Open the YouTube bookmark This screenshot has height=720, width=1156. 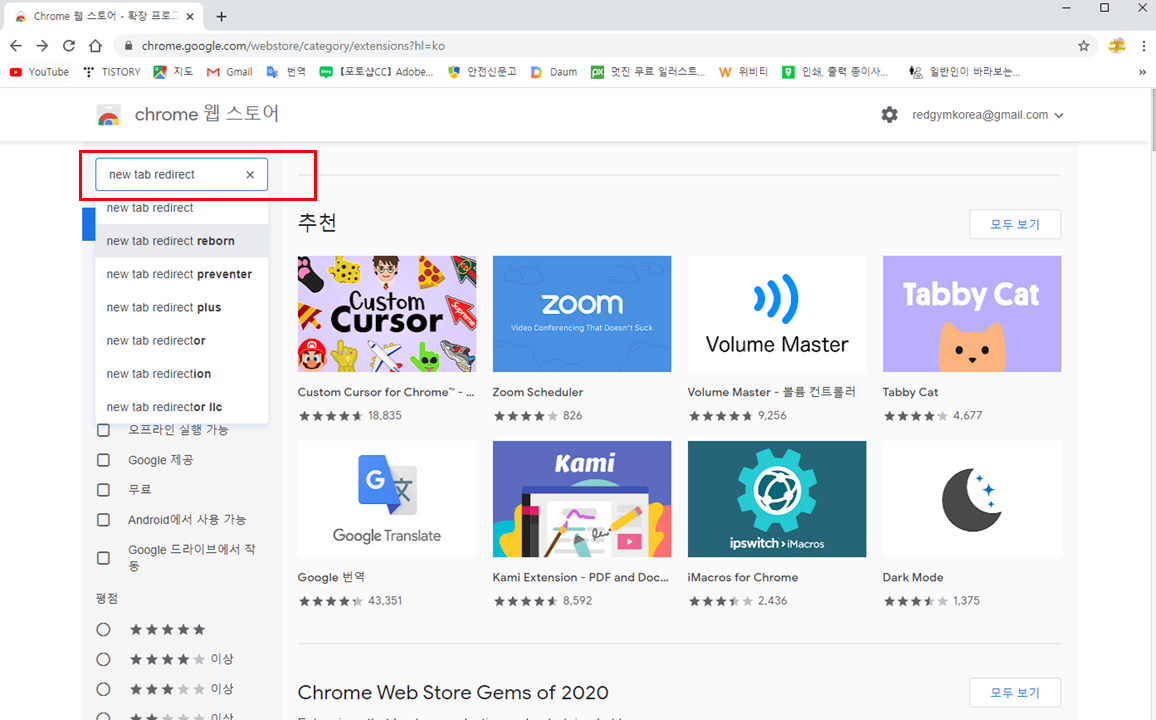[39, 71]
